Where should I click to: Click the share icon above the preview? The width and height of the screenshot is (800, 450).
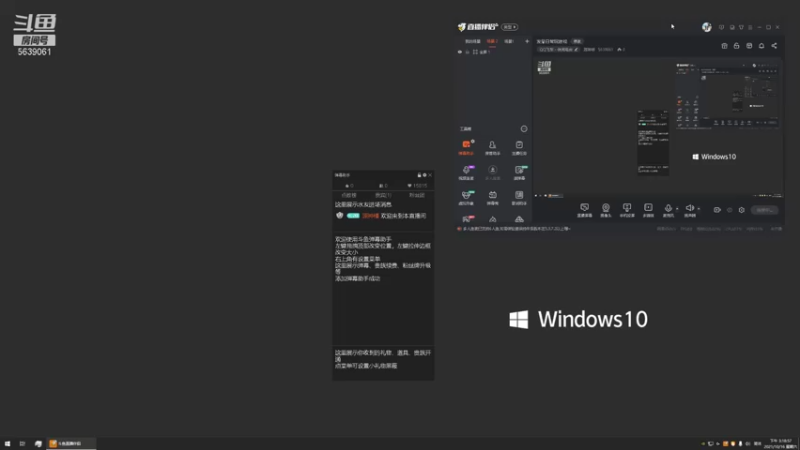tap(774, 46)
